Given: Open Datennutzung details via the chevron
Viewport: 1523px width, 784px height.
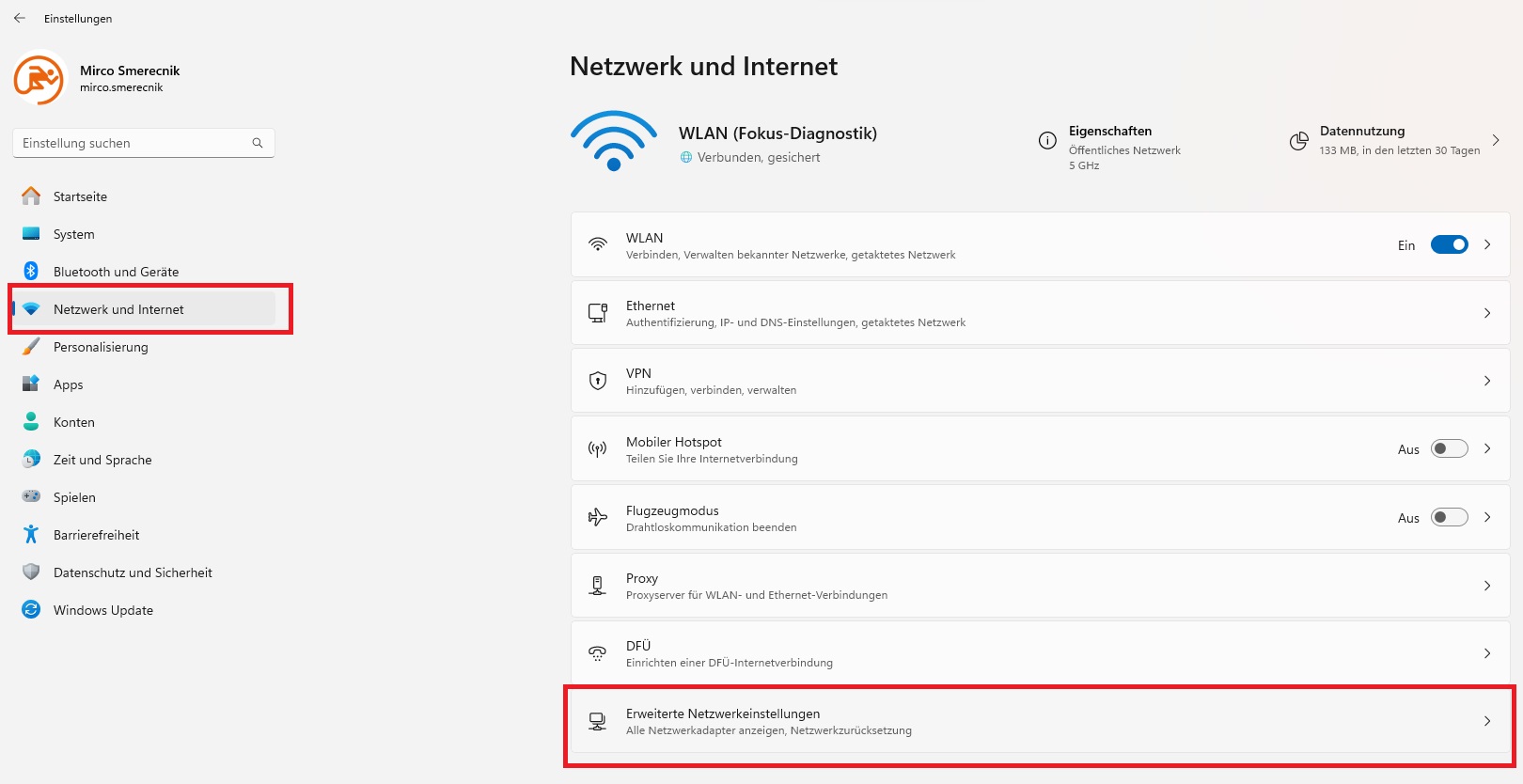Looking at the screenshot, I should click(1496, 140).
